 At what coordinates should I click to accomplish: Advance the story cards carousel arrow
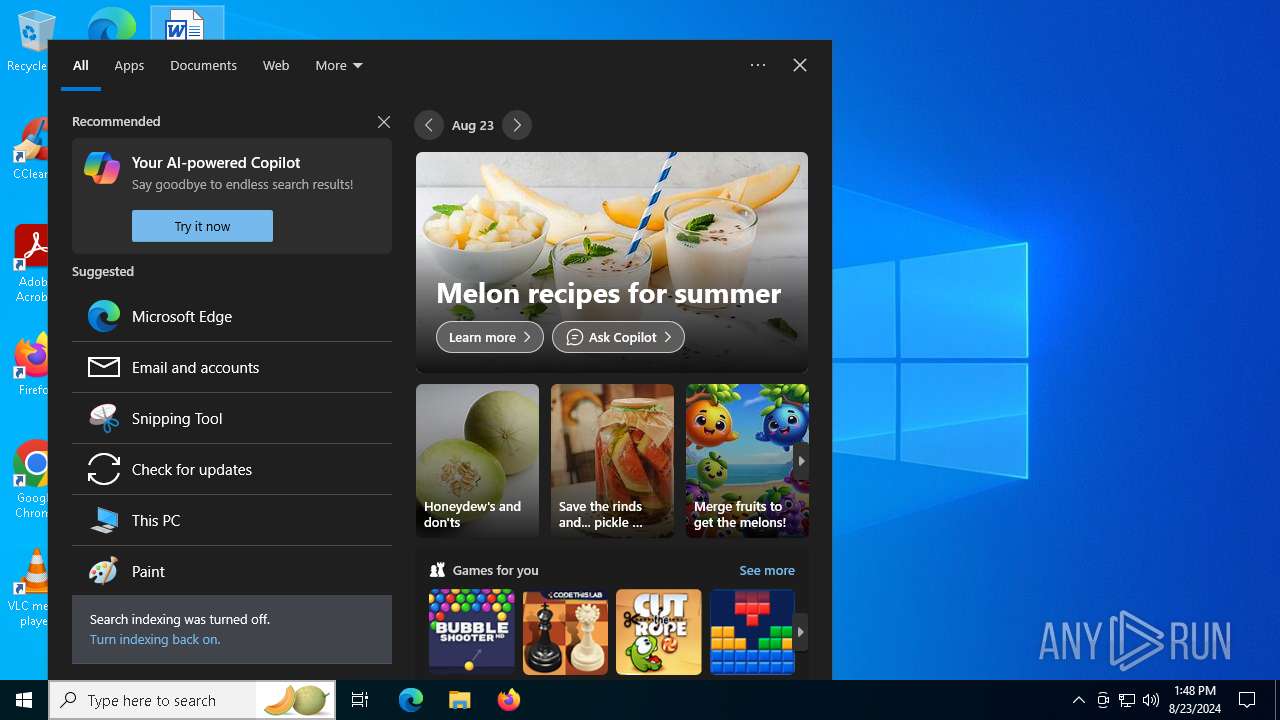tap(801, 461)
